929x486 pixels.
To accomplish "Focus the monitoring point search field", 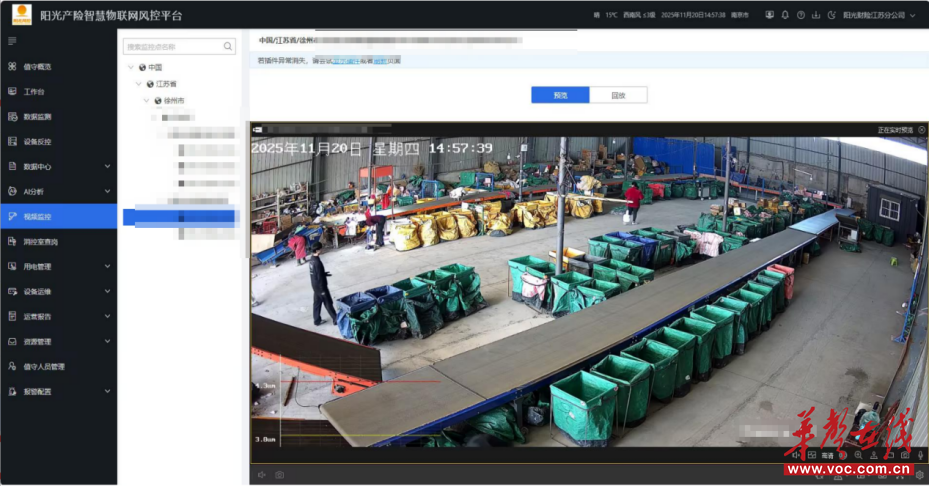I will [x=170, y=47].
